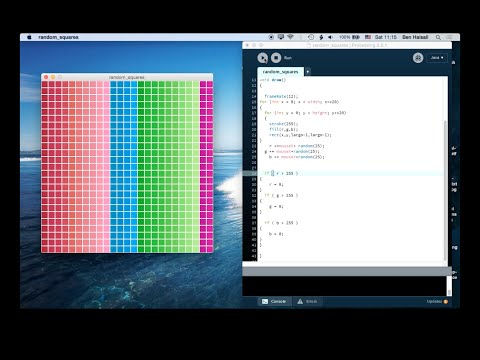The height and width of the screenshot is (360, 480).
Task: Click the US flag input source icon
Action: pyautogui.click(x=368, y=37)
